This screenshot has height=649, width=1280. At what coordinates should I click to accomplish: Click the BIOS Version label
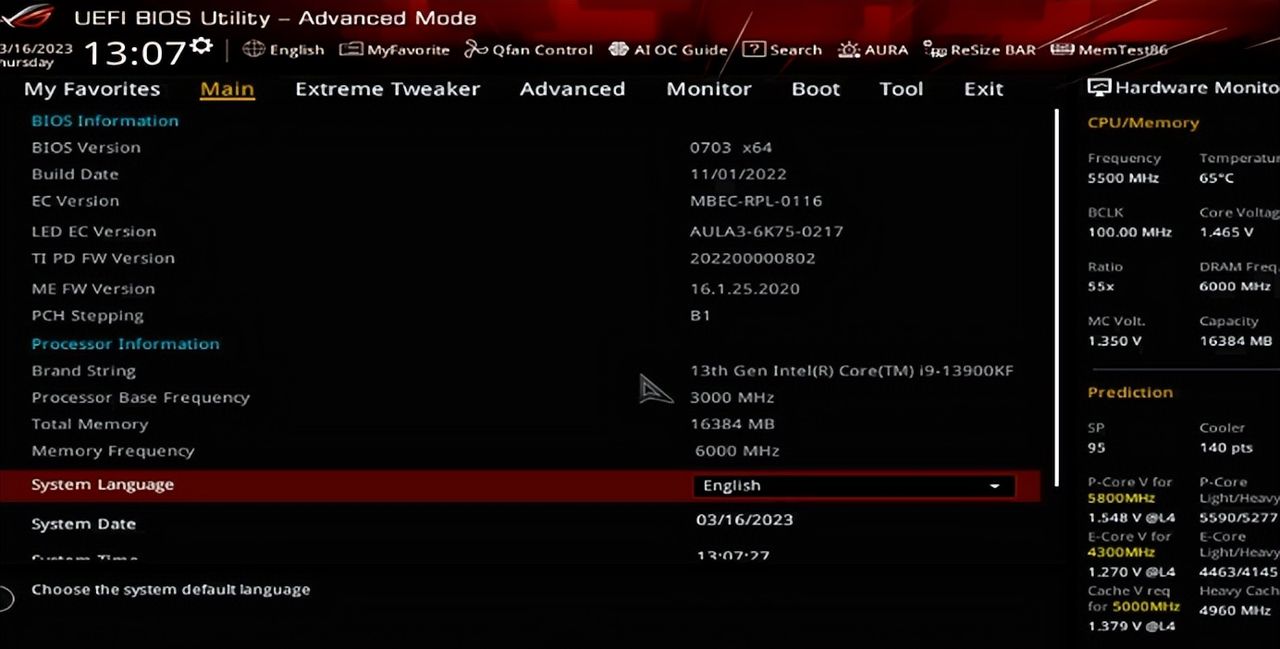point(86,148)
